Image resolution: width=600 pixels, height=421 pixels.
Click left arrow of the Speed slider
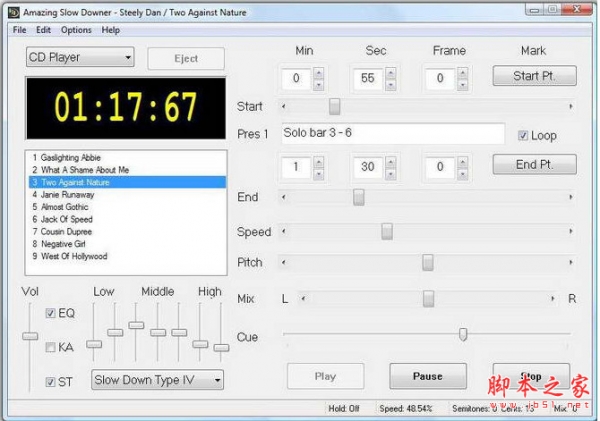tap(284, 231)
